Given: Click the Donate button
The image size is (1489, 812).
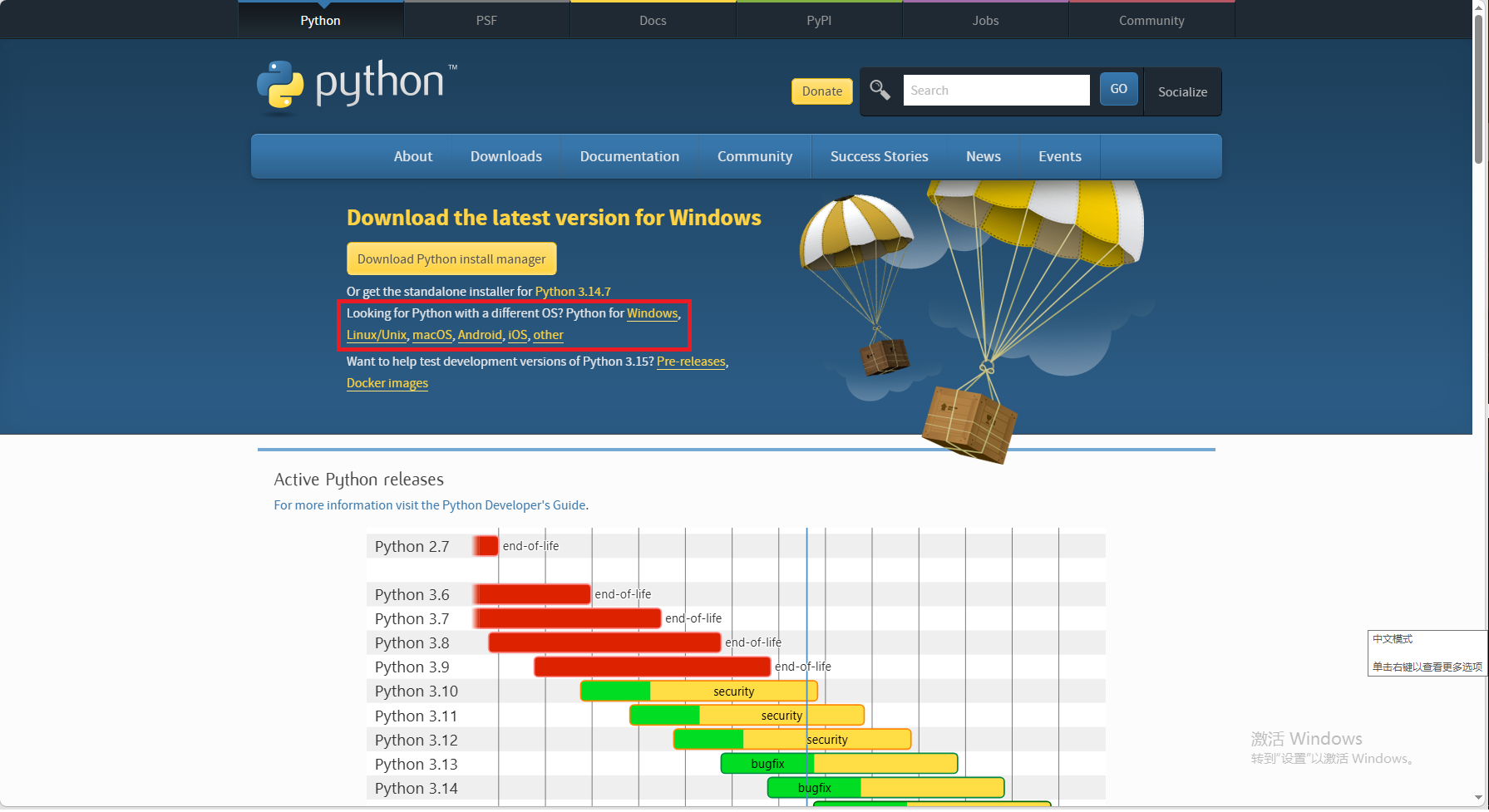Looking at the screenshot, I should tap(822, 91).
